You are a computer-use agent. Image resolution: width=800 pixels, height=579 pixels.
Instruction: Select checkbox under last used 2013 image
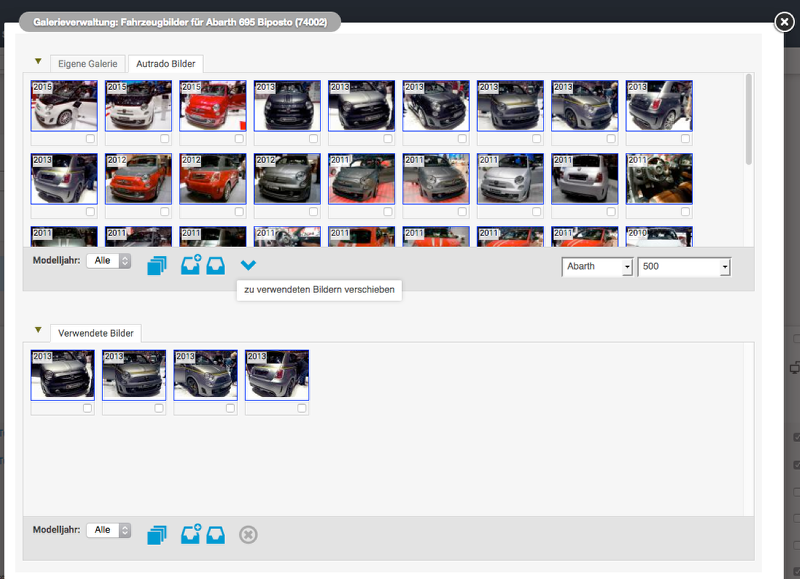301,408
